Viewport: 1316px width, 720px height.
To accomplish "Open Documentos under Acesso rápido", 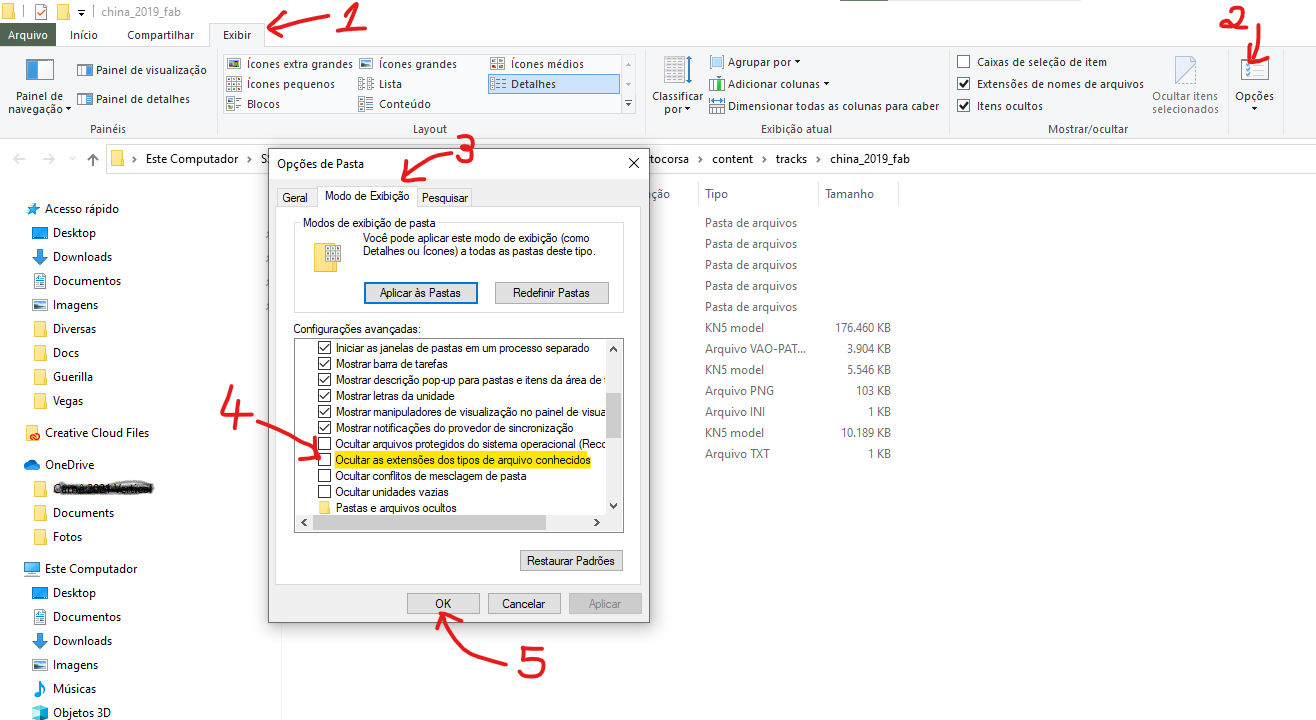I will click(x=76, y=281).
